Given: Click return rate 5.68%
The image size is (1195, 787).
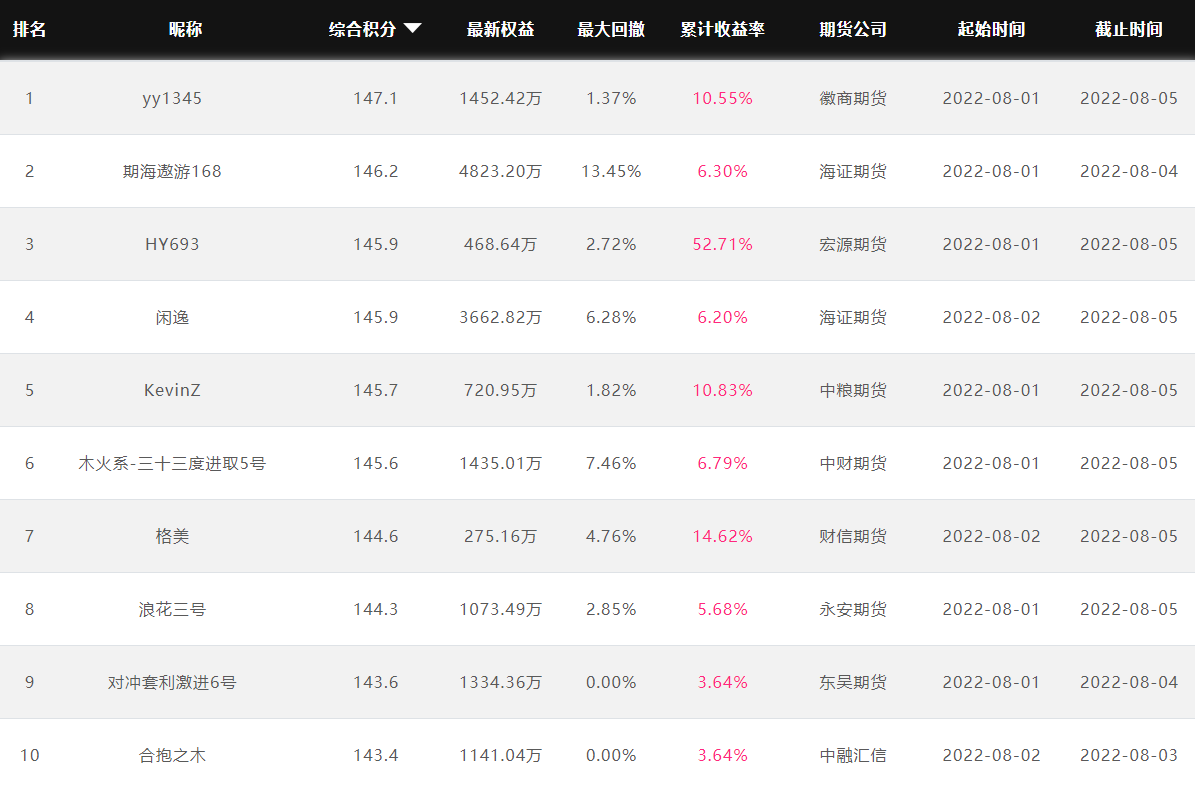Looking at the screenshot, I should click(x=722, y=609).
